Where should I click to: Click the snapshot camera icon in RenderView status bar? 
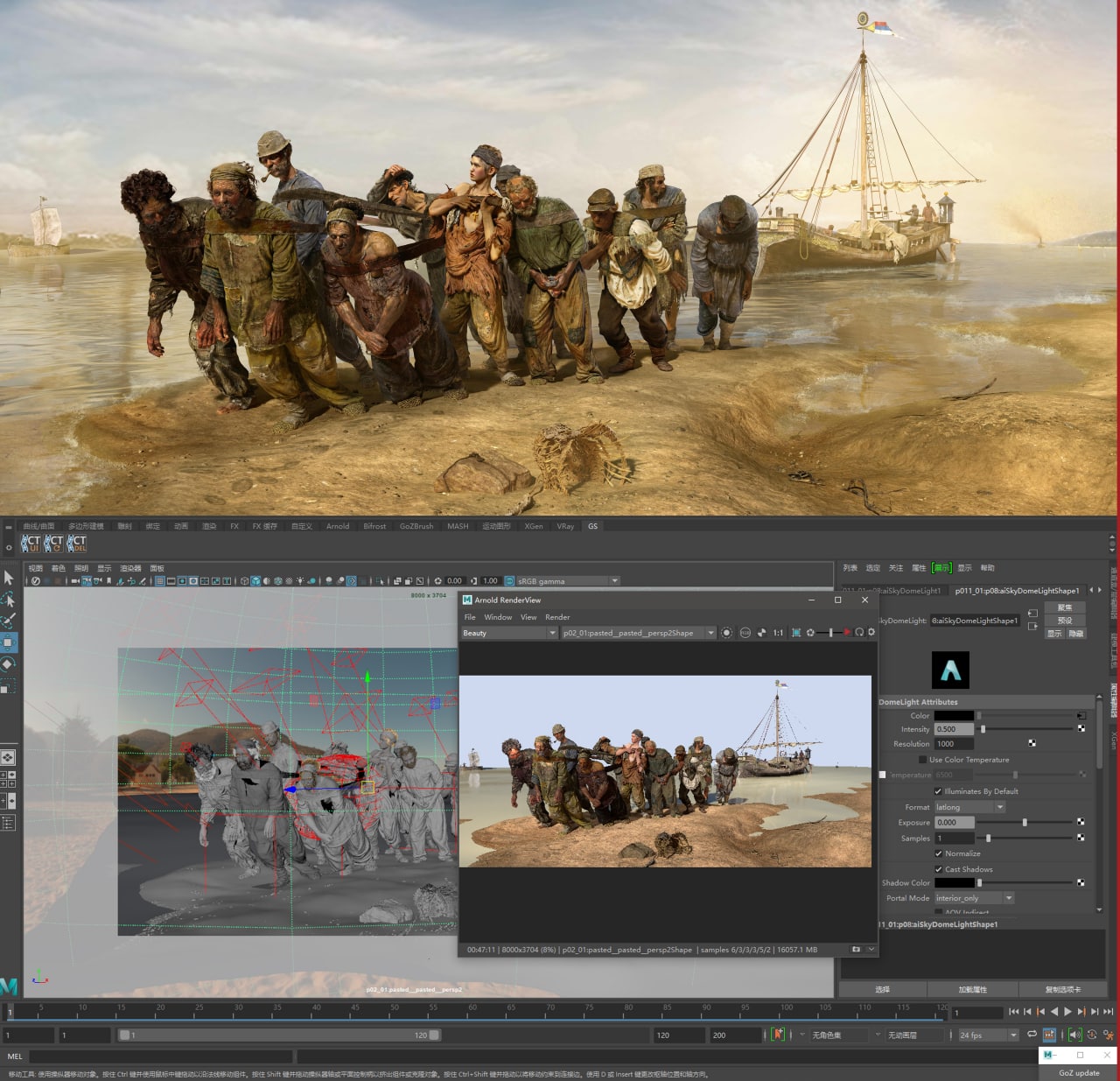coord(856,949)
